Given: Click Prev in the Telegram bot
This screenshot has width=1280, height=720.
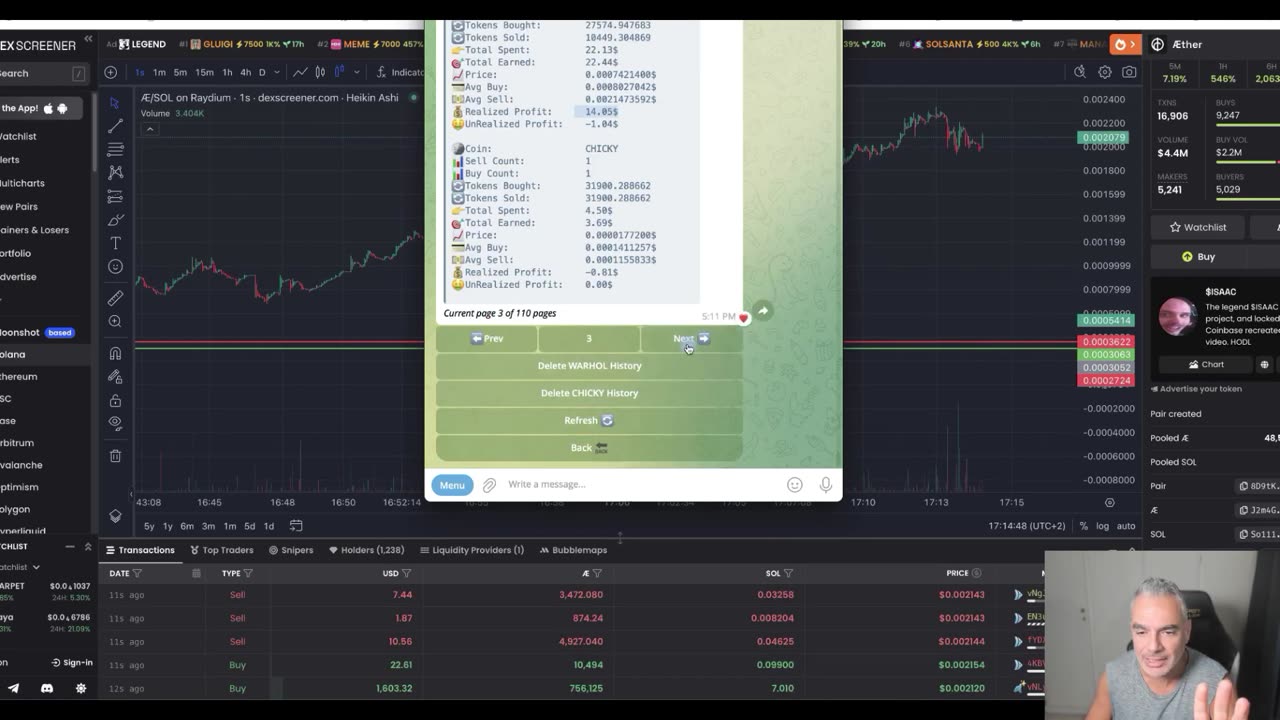Looking at the screenshot, I should (x=486, y=339).
